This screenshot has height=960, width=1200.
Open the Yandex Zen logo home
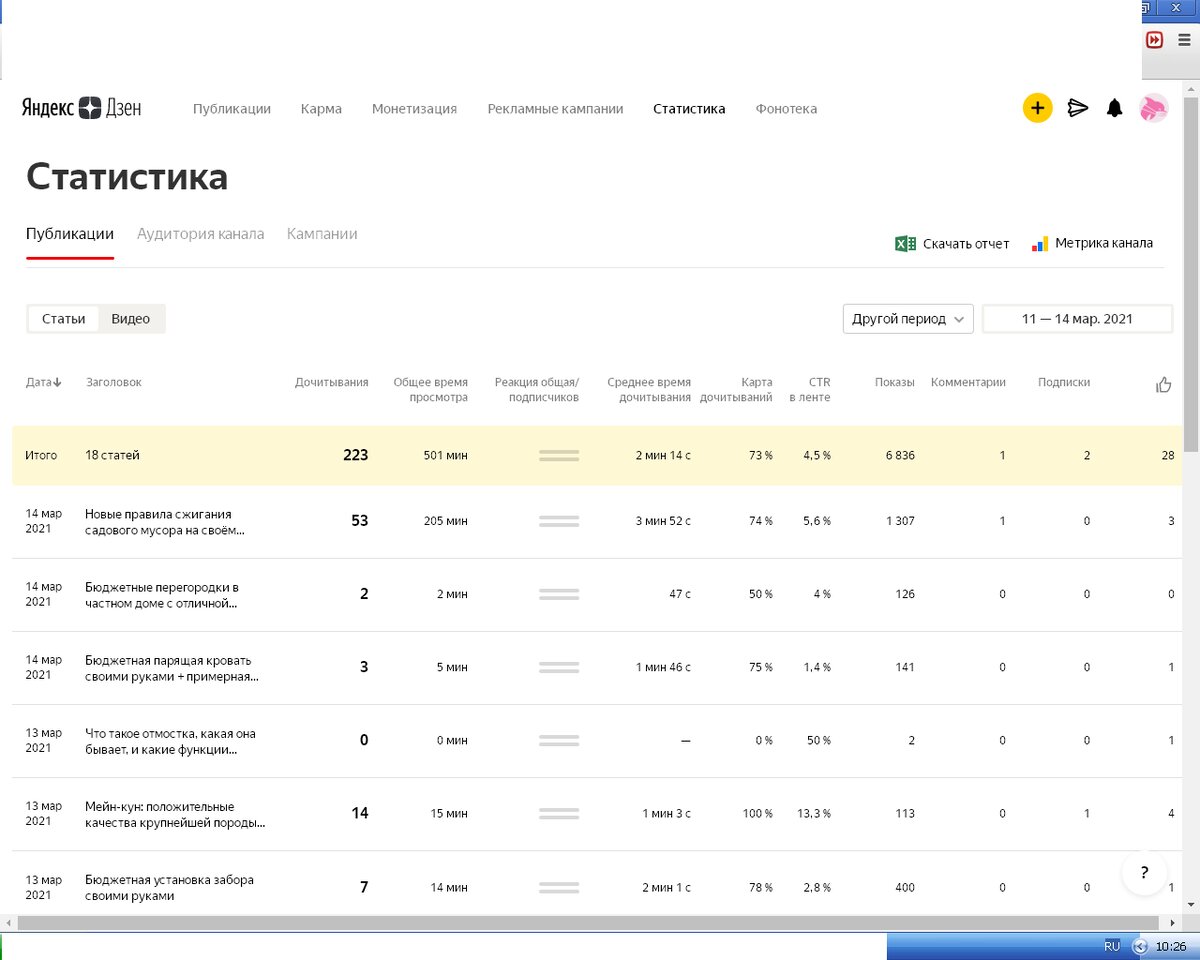click(82, 108)
